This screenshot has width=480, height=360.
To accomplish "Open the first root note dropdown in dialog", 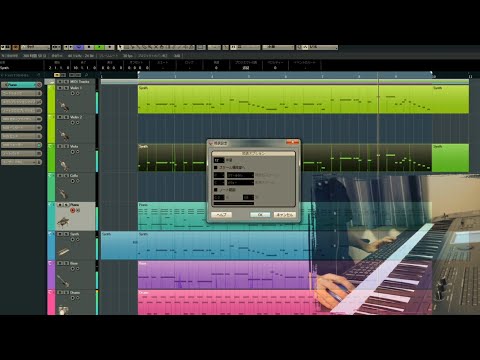I will click(219, 175).
